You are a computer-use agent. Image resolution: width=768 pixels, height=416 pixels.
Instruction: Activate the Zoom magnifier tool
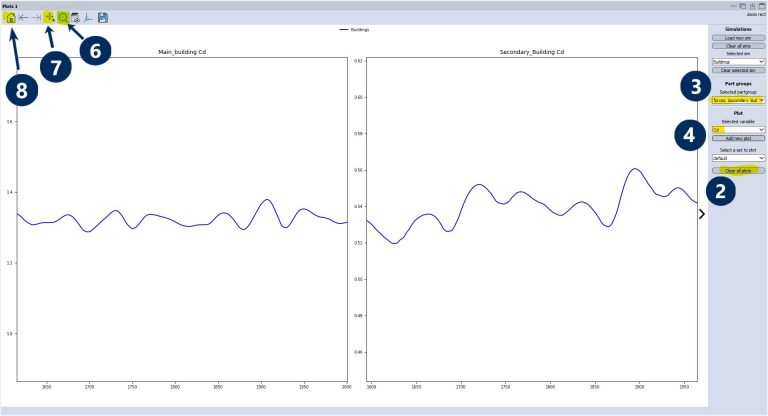coord(63,18)
